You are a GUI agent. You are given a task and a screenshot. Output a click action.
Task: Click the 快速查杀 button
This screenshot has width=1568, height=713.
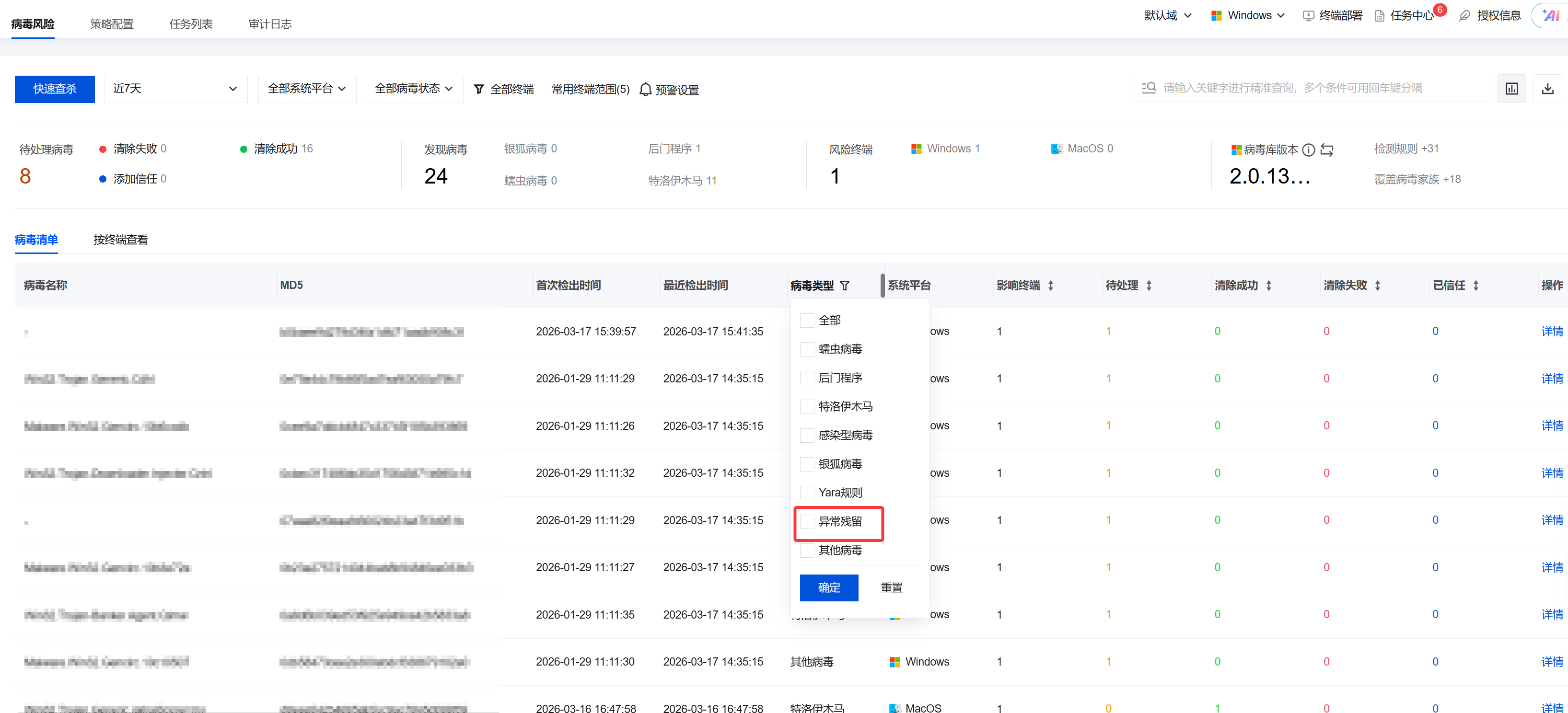pyautogui.click(x=55, y=89)
